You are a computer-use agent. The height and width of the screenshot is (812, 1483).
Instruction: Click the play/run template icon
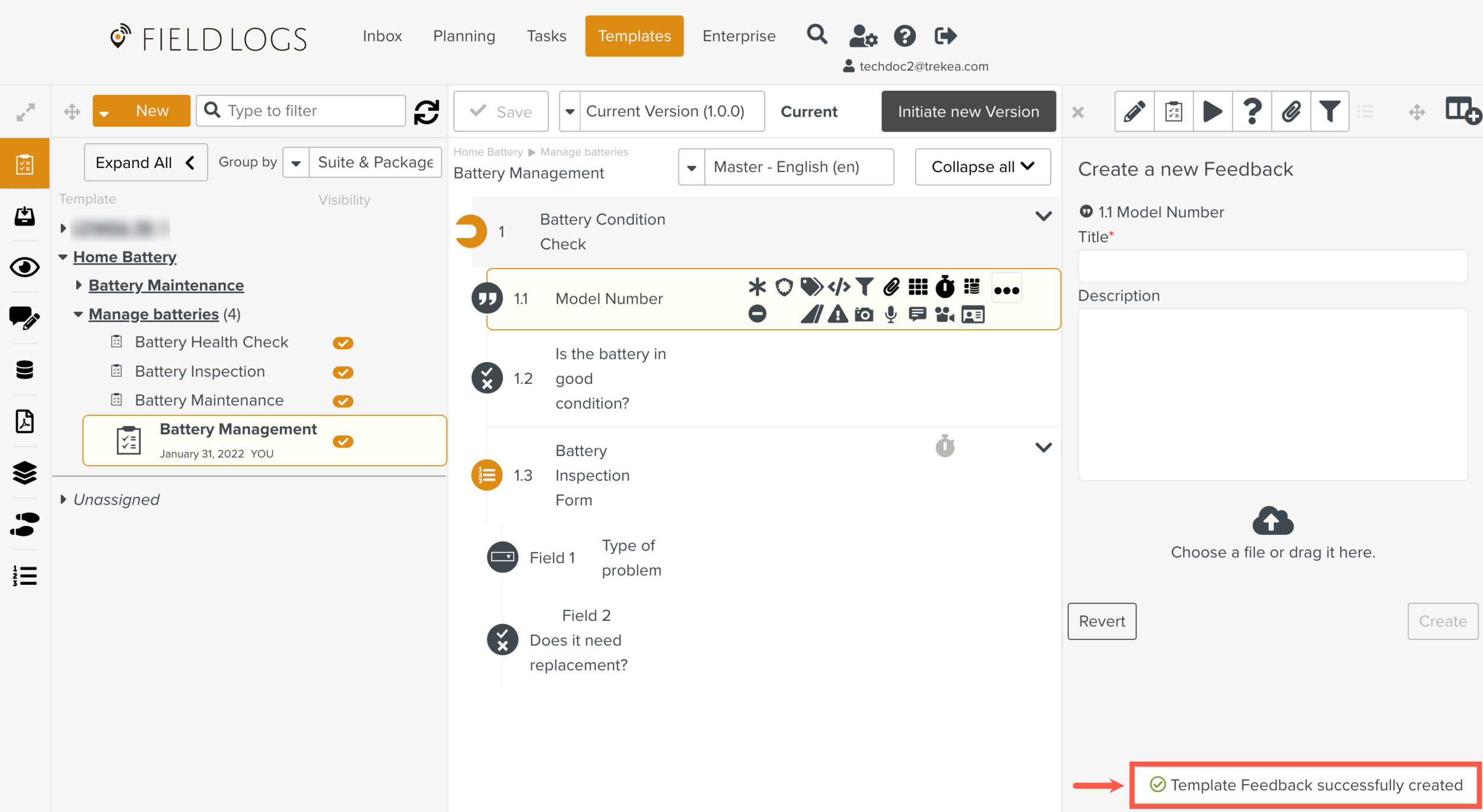pos(1213,112)
